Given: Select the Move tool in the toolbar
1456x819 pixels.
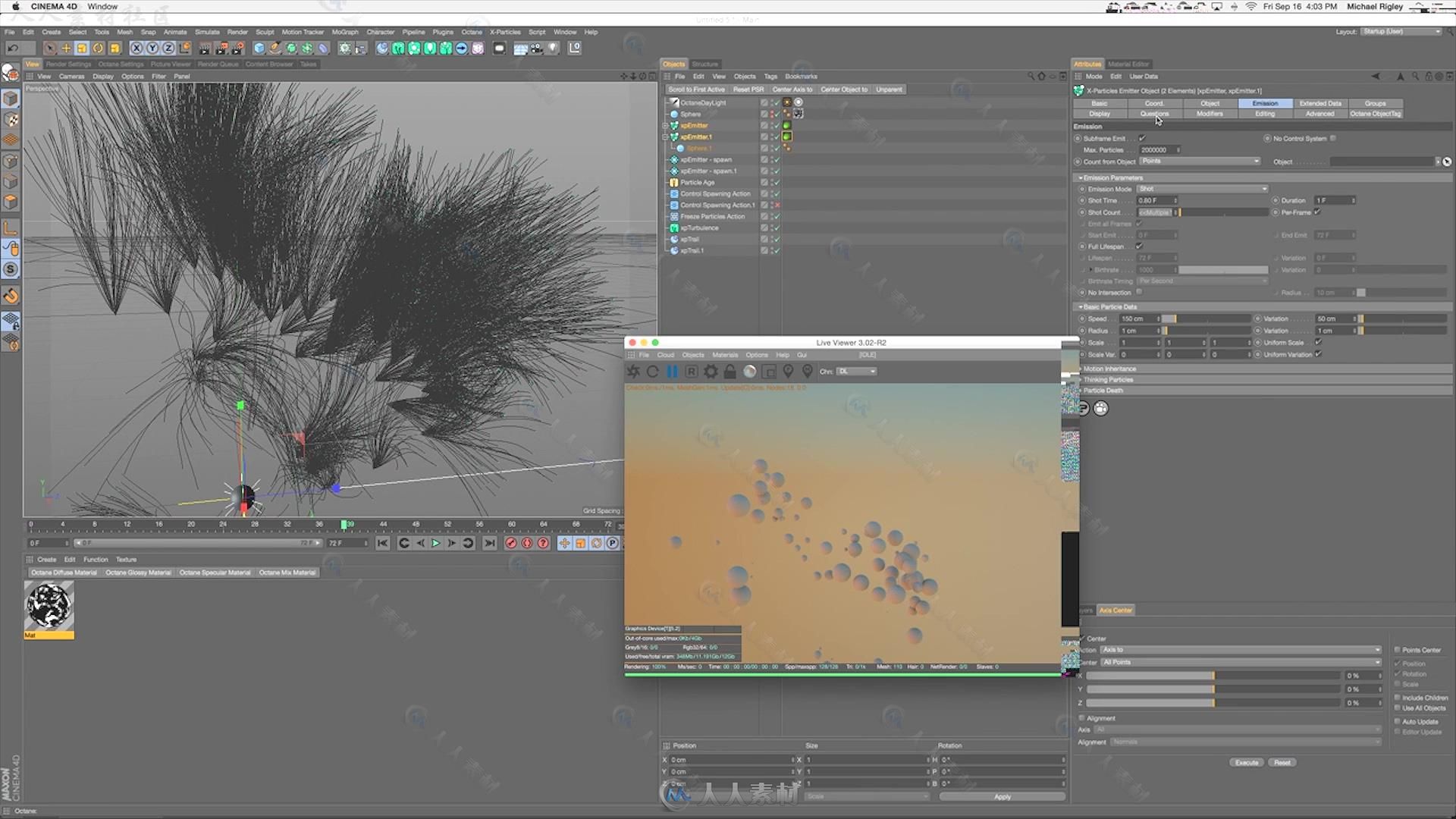Looking at the screenshot, I should click(x=66, y=49).
